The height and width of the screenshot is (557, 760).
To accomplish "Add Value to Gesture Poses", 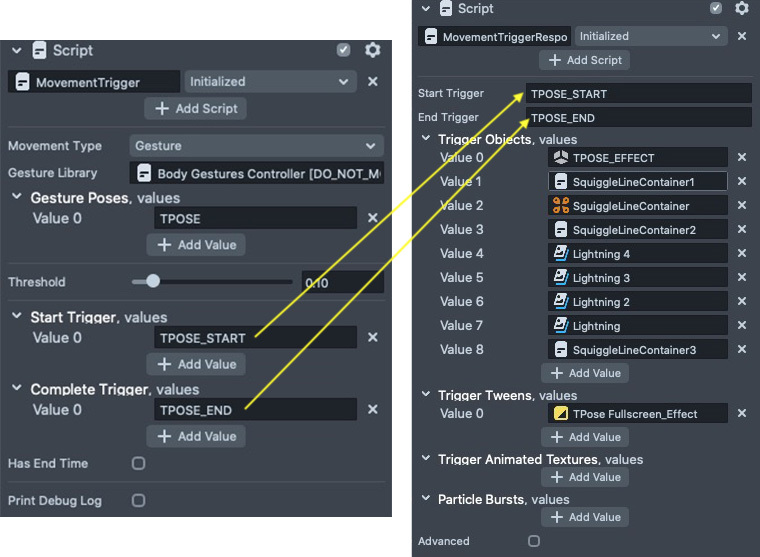I will [196, 245].
